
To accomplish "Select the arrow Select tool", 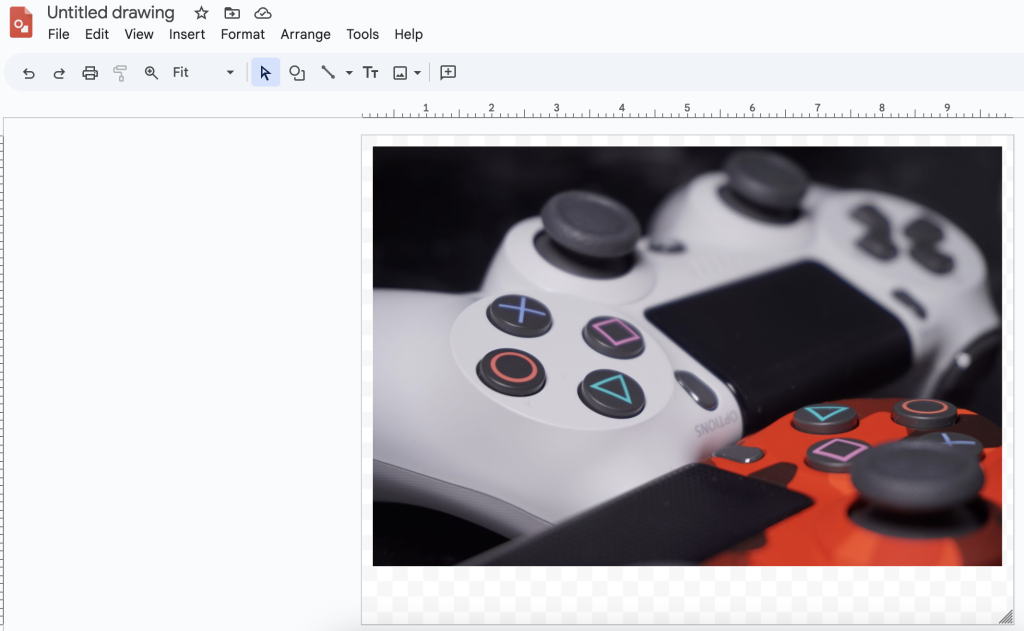I will (265, 73).
